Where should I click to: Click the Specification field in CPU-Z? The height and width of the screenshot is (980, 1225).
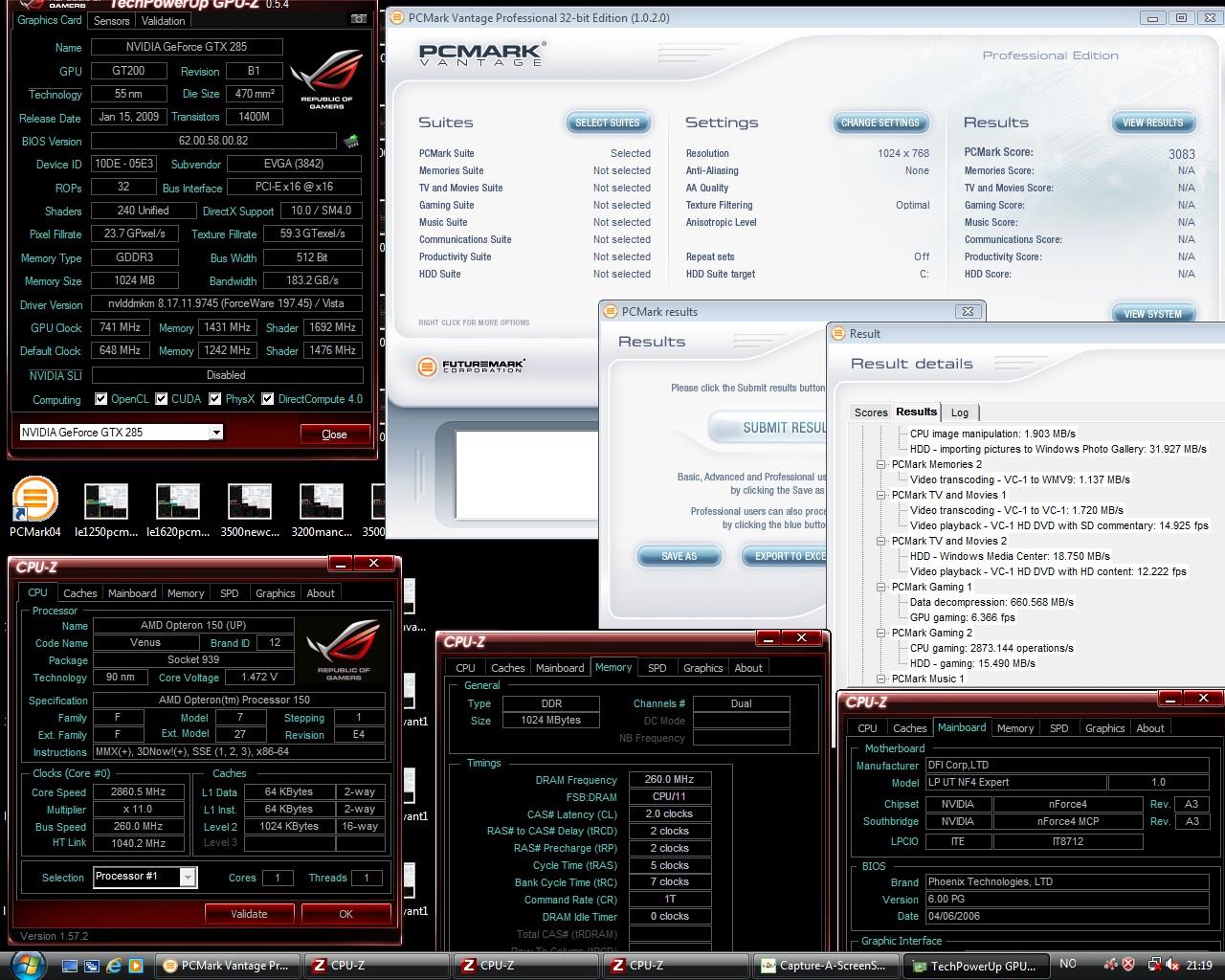pyautogui.click(x=240, y=700)
